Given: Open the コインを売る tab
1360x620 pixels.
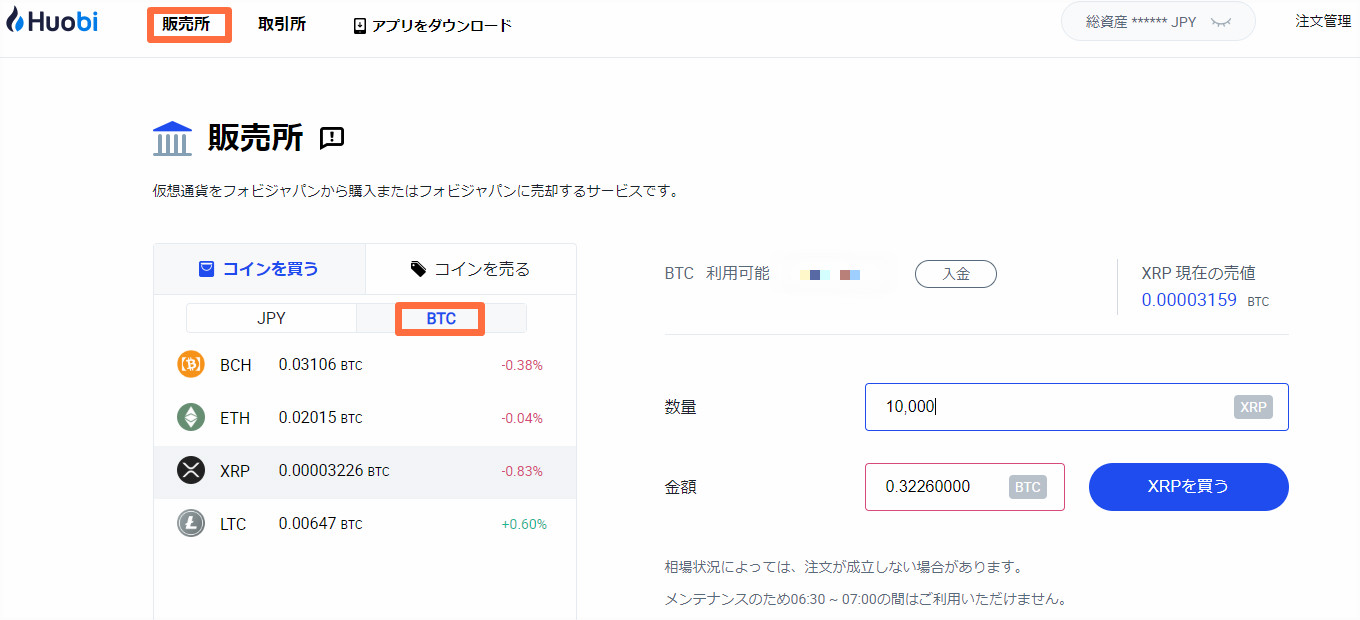Looking at the screenshot, I should [471, 269].
